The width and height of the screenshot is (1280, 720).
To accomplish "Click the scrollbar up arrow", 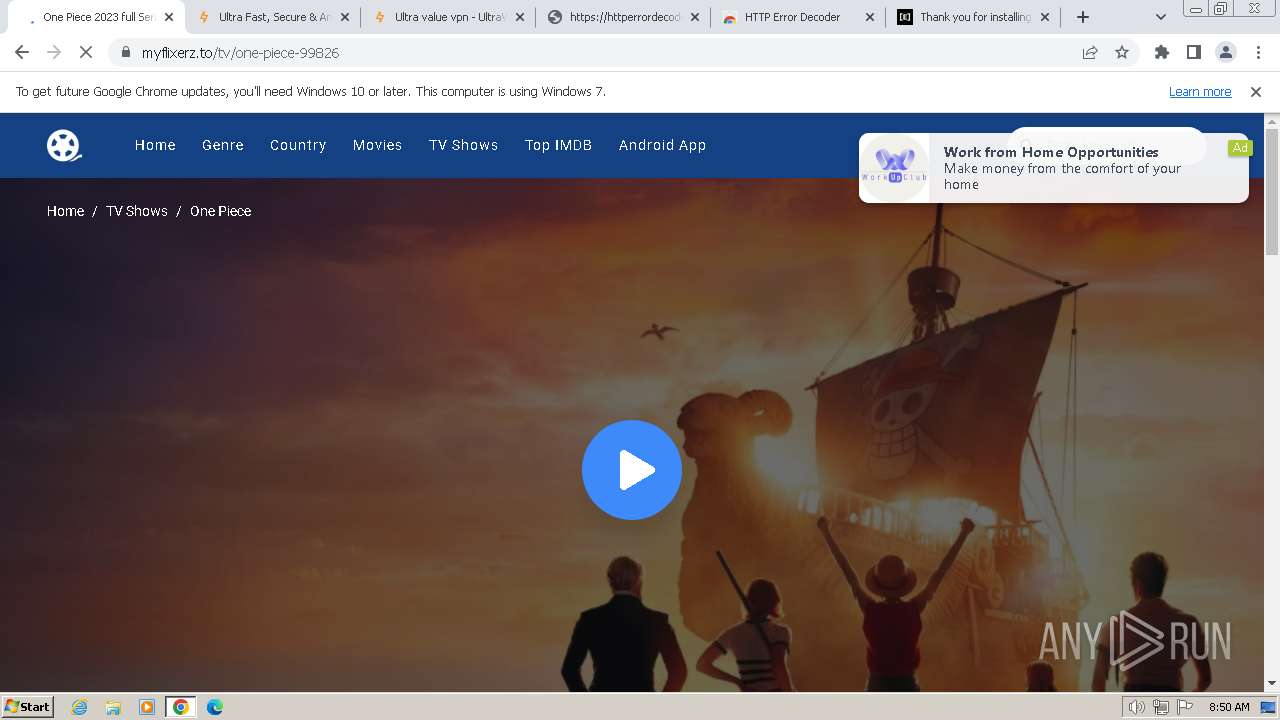I will click(1272, 121).
